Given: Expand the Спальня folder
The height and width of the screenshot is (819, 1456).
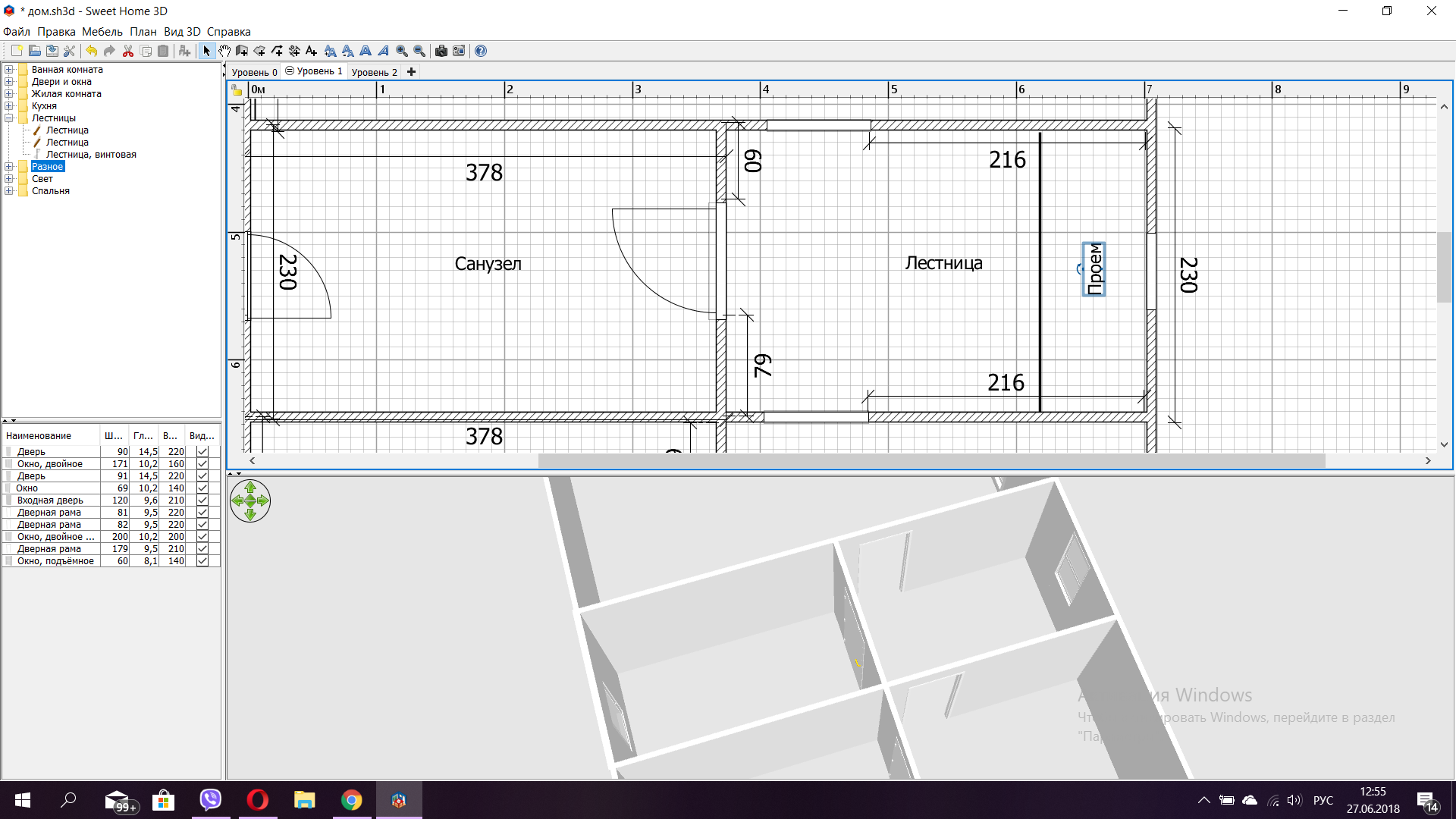Looking at the screenshot, I should coord(9,191).
